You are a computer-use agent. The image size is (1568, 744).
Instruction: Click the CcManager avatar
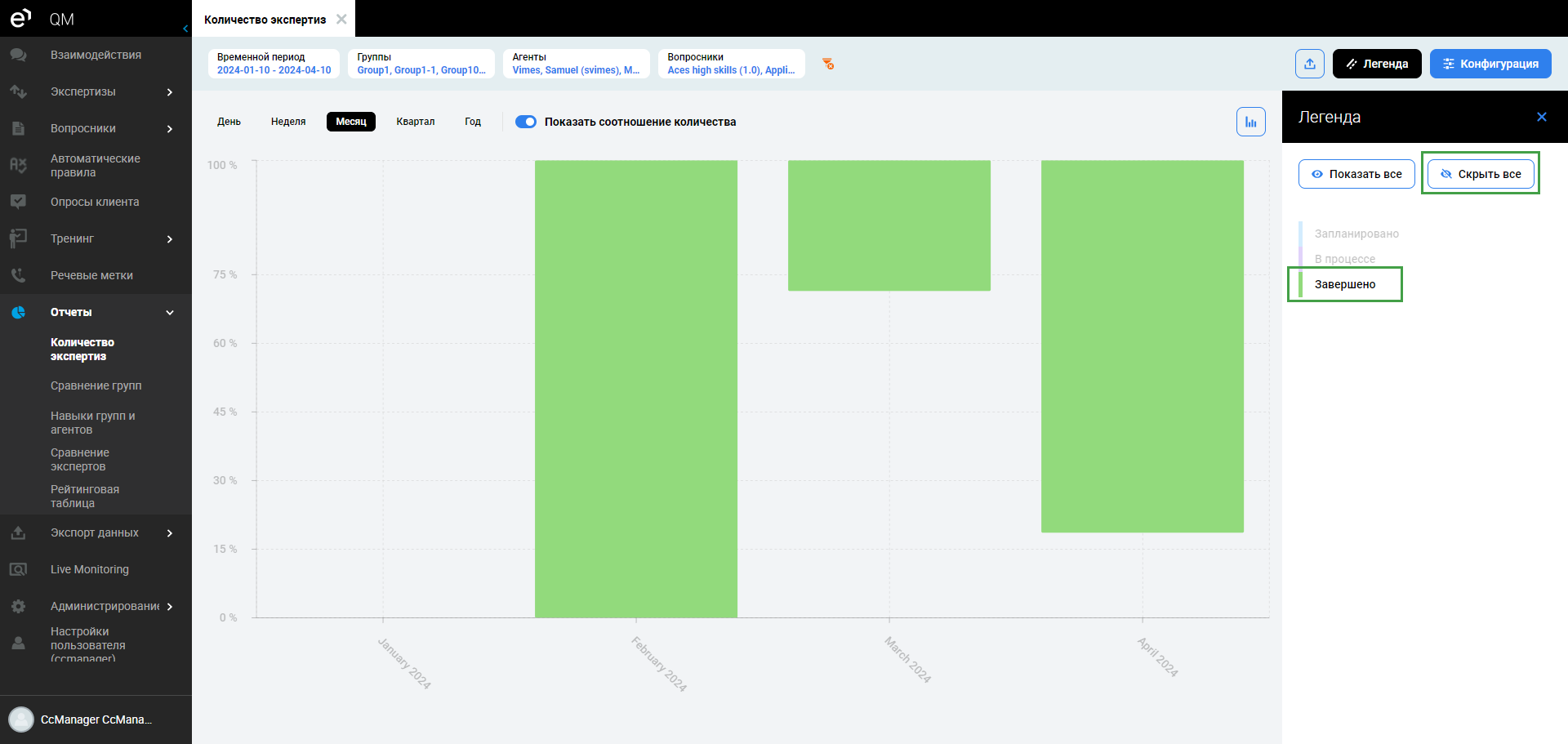pyautogui.click(x=21, y=719)
